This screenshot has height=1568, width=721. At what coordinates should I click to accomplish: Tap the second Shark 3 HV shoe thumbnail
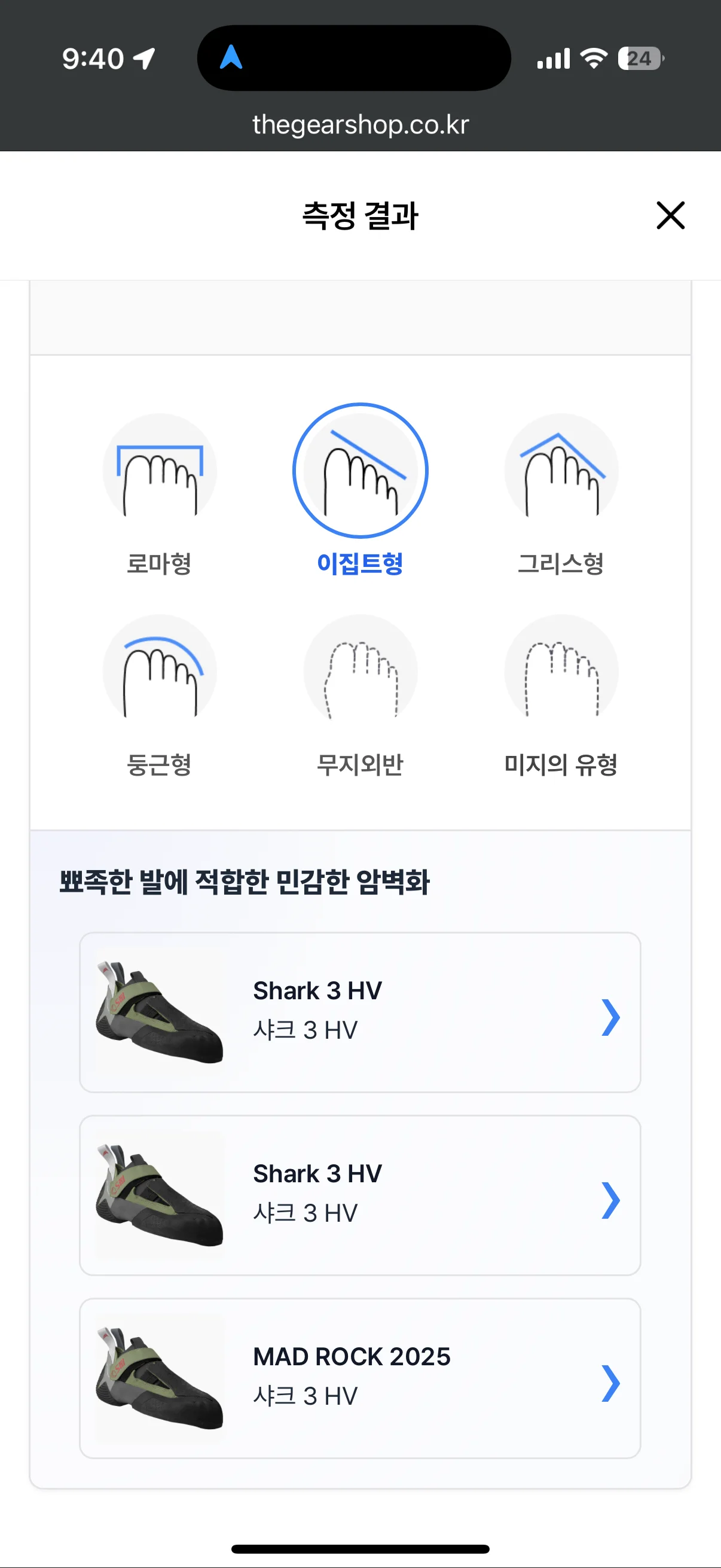point(160,1195)
